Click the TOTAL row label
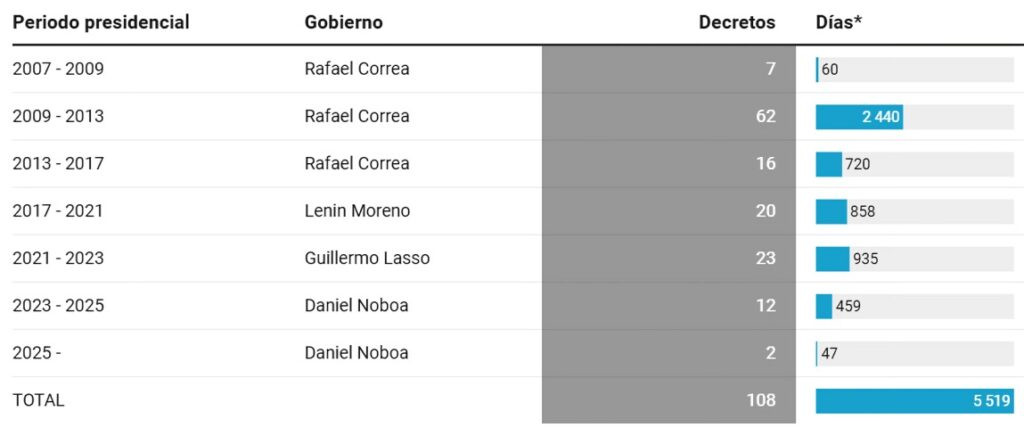This screenshot has height=436, width=1024. tap(38, 400)
